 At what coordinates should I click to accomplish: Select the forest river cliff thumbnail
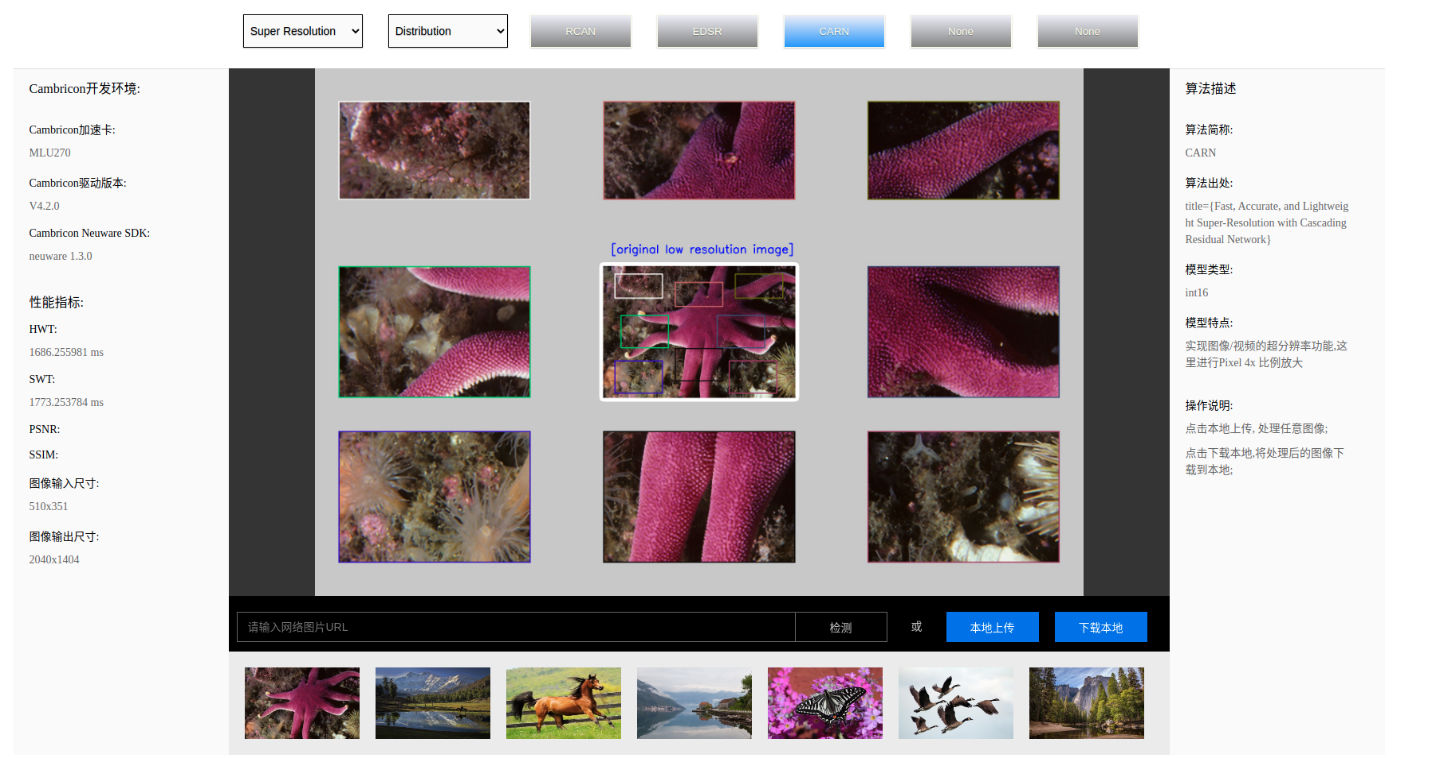coord(1086,703)
